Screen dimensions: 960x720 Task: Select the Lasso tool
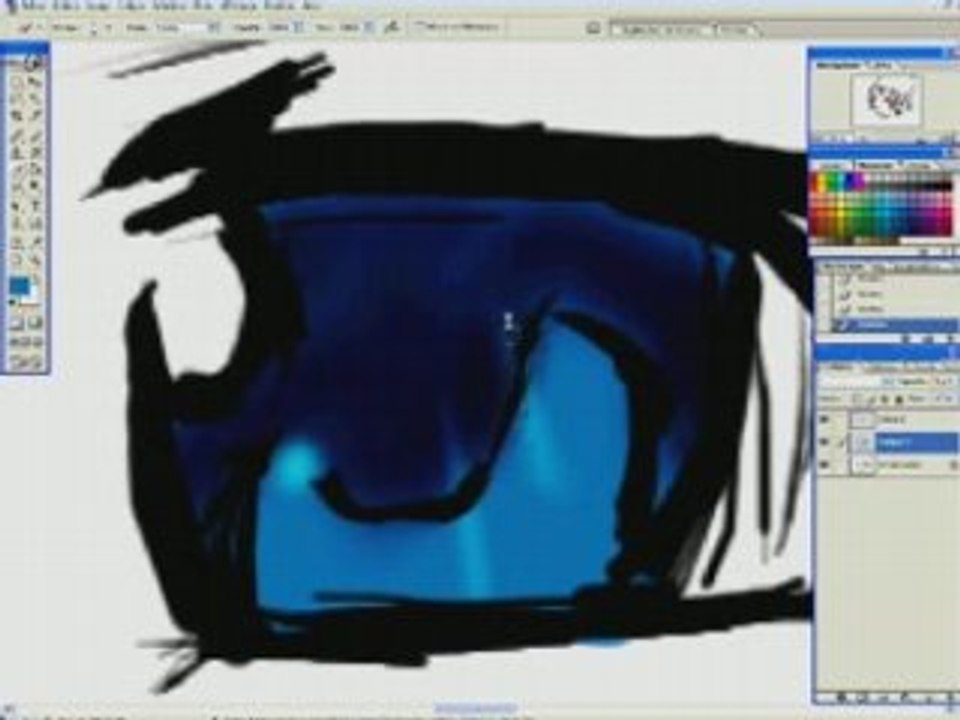click(17, 98)
